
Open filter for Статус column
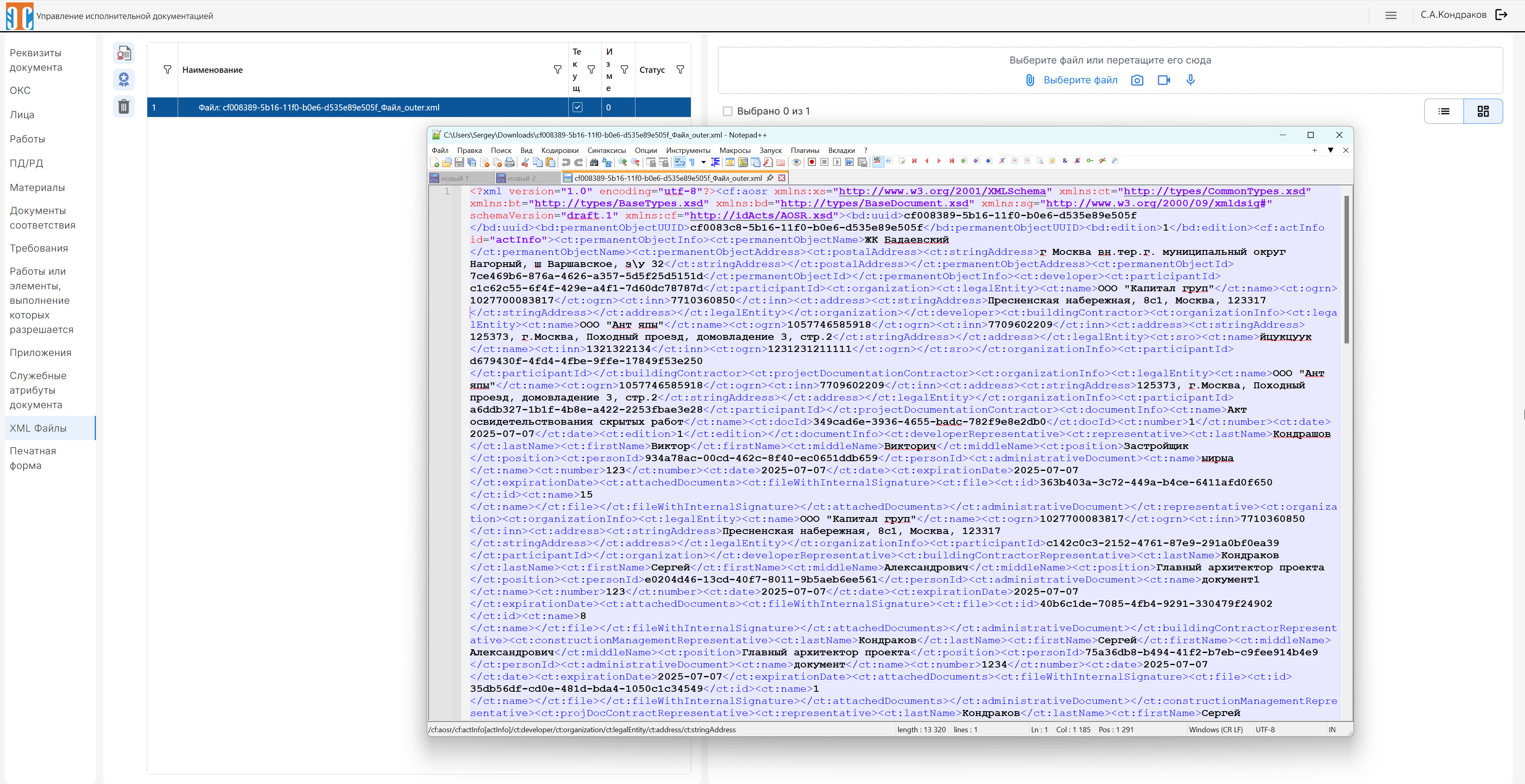pos(681,70)
